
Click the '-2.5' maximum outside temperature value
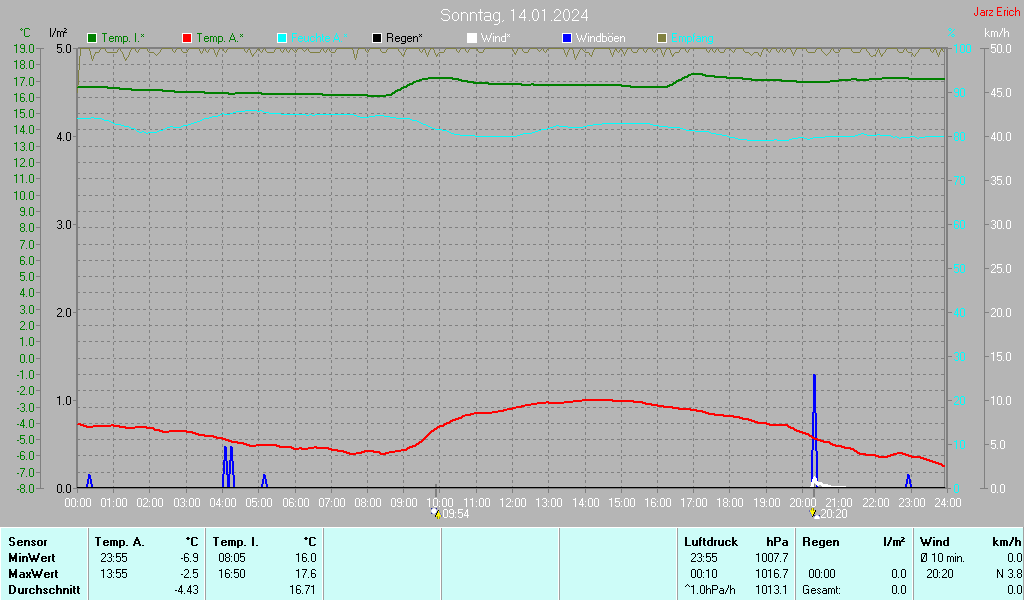click(x=189, y=574)
